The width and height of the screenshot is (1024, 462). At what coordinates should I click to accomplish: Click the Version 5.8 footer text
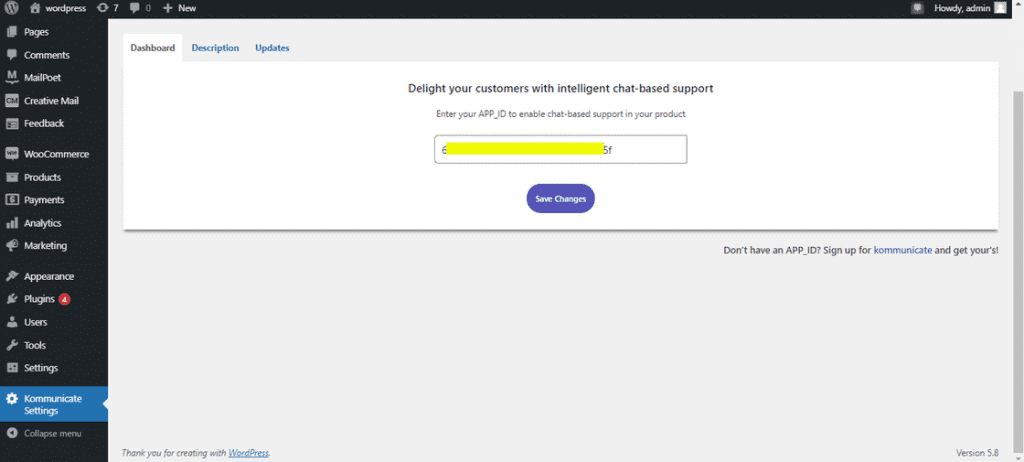pyautogui.click(x=978, y=453)
